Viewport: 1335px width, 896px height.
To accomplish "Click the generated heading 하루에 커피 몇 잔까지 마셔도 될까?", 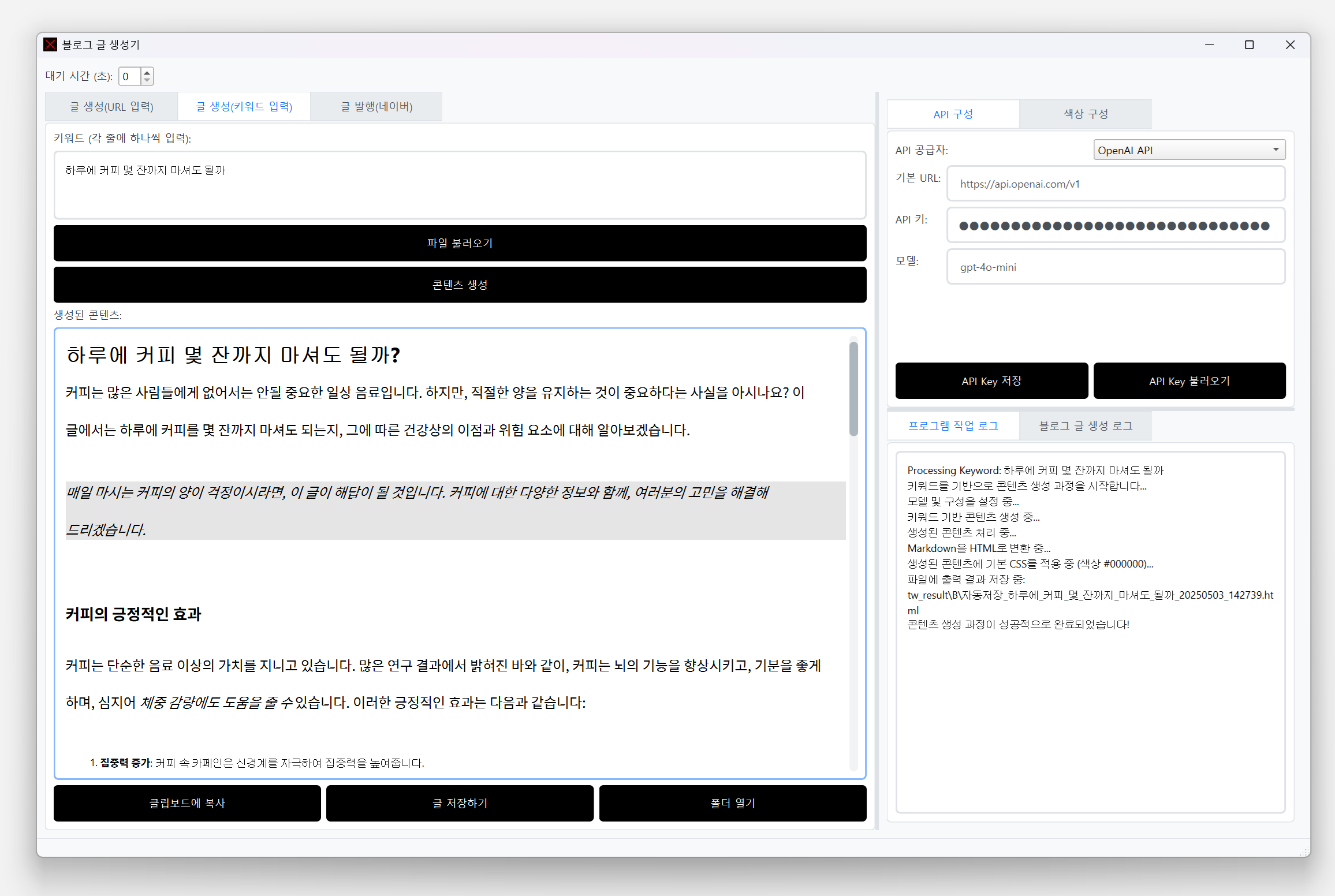I will click(233, 354).
